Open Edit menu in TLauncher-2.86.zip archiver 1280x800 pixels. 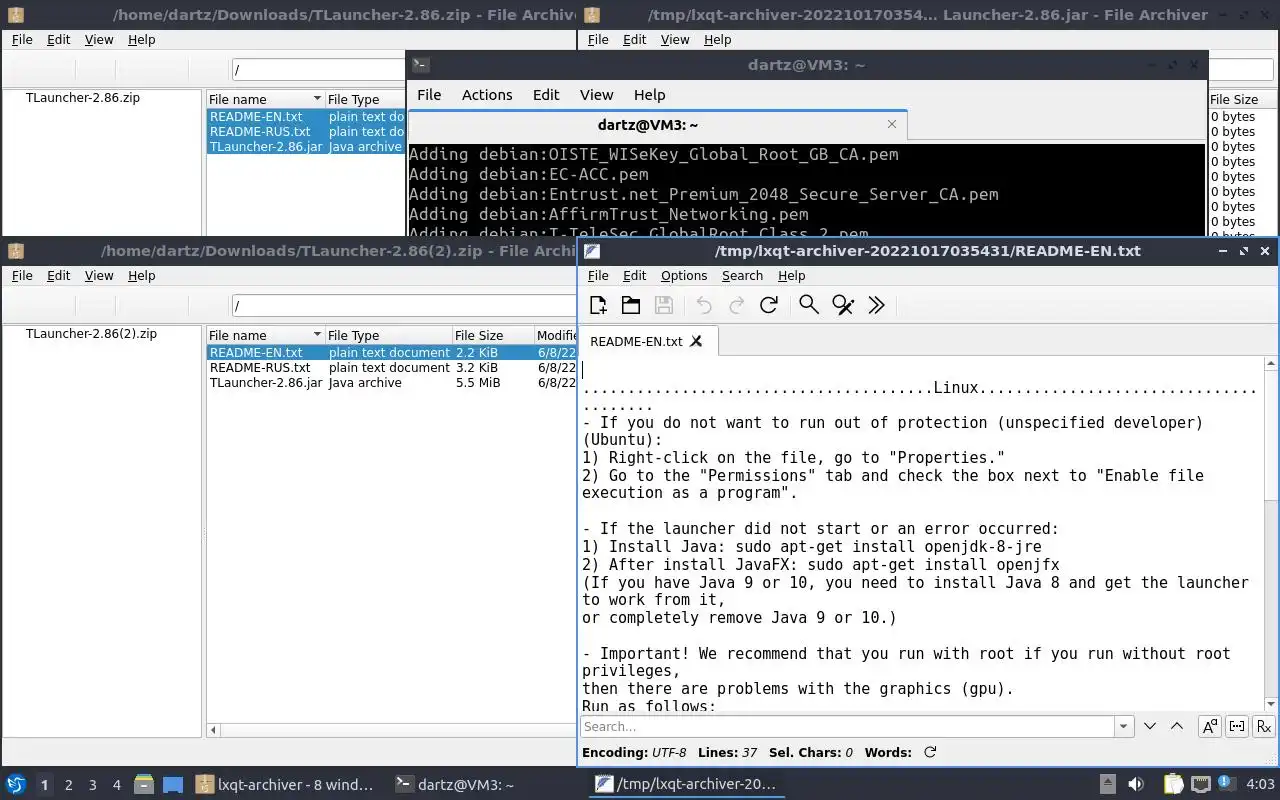59,40
